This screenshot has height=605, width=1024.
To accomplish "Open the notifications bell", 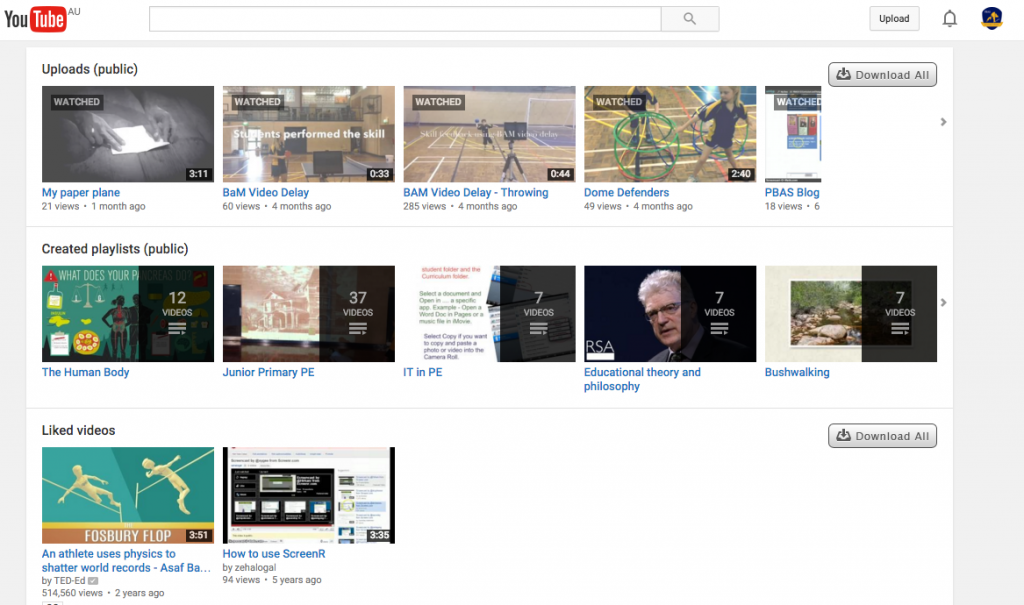I will (x=950, y=19).
